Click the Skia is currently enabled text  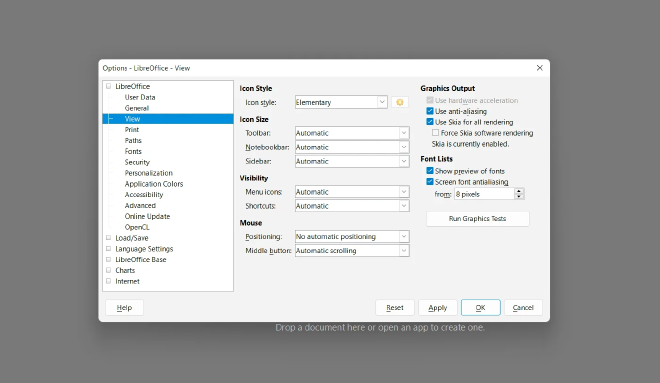tap(470, 144)
